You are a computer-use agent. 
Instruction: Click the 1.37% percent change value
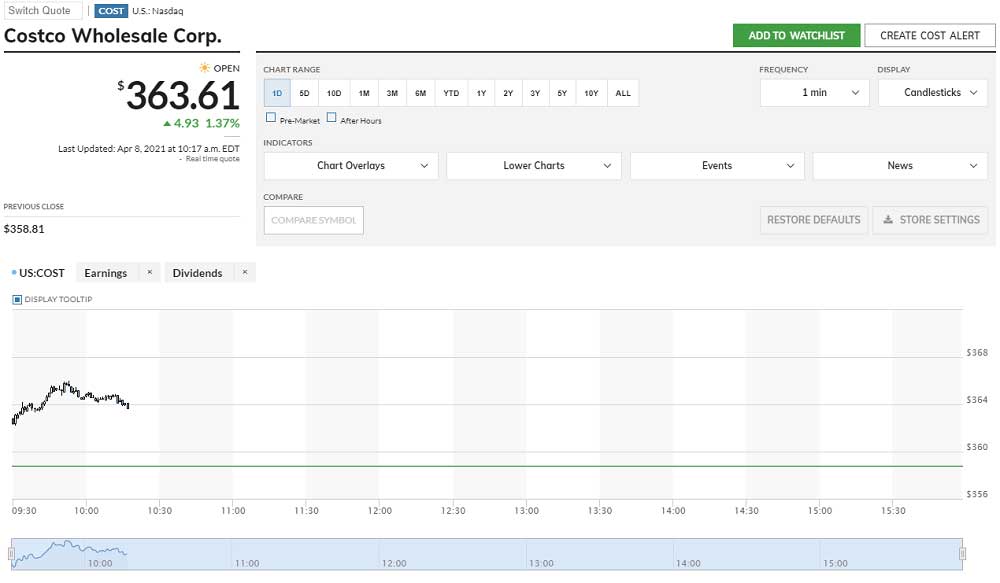(x=223, y=123)
